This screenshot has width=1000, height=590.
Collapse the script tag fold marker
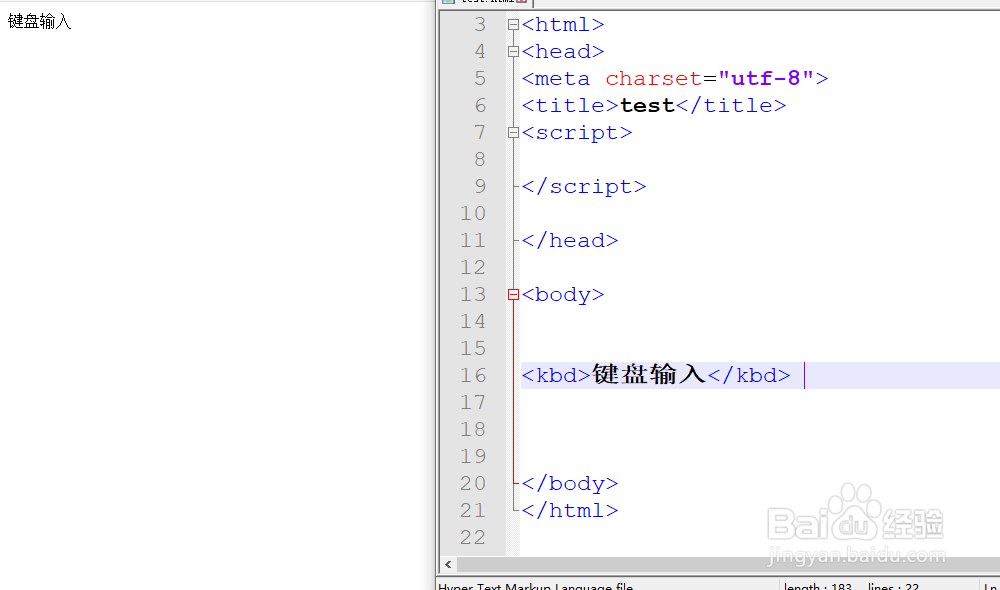point(513,133)
